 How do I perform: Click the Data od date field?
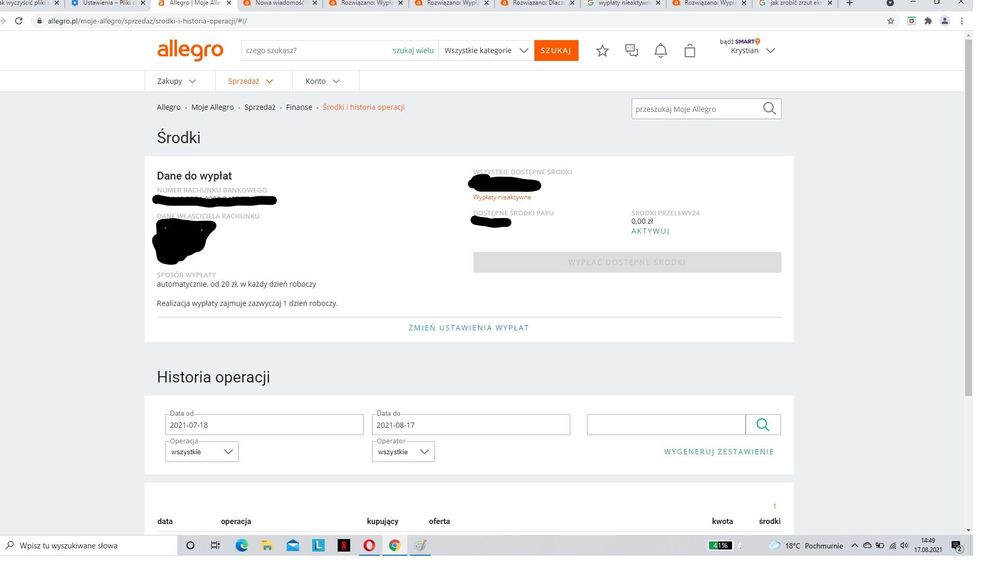pyautogui.click(x=264, y=425)
